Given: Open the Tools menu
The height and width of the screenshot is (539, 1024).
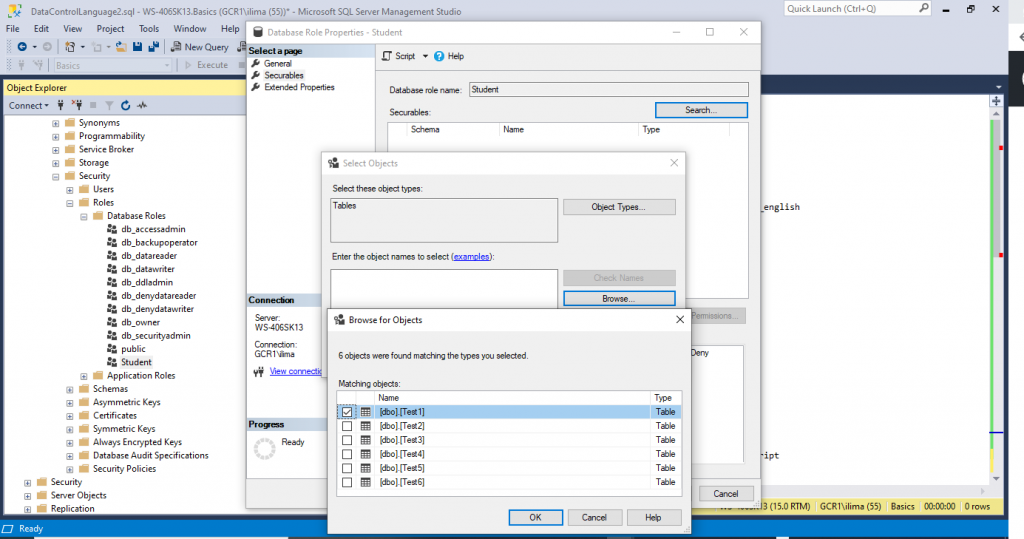Looking at the screenshot, I should tap(148, 29).
